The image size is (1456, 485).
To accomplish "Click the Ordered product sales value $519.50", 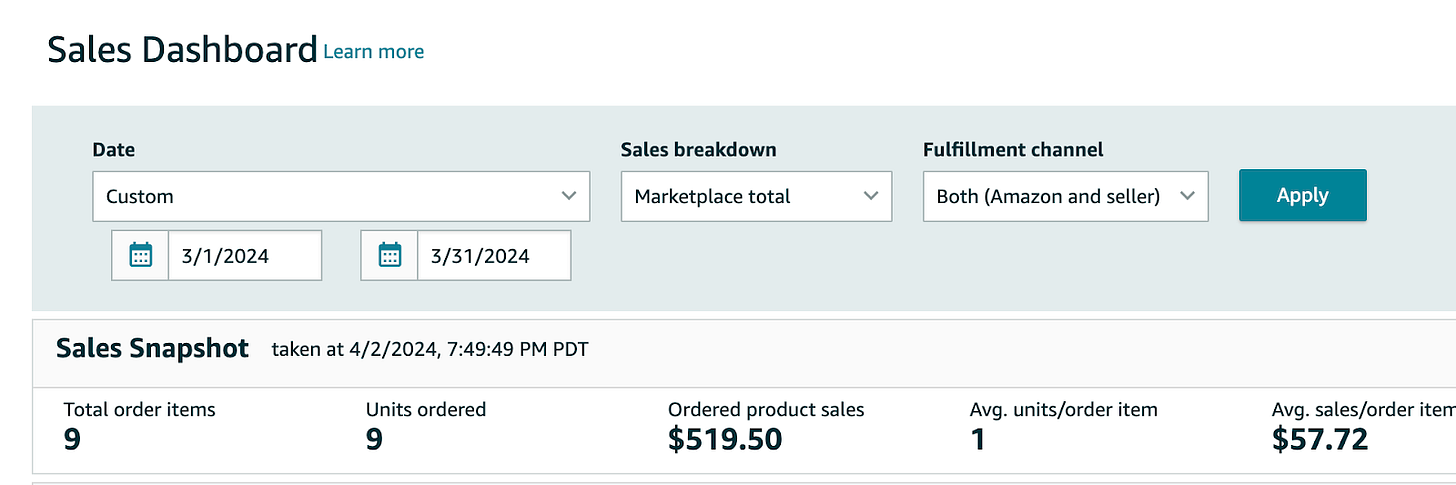I will (725, 439).
